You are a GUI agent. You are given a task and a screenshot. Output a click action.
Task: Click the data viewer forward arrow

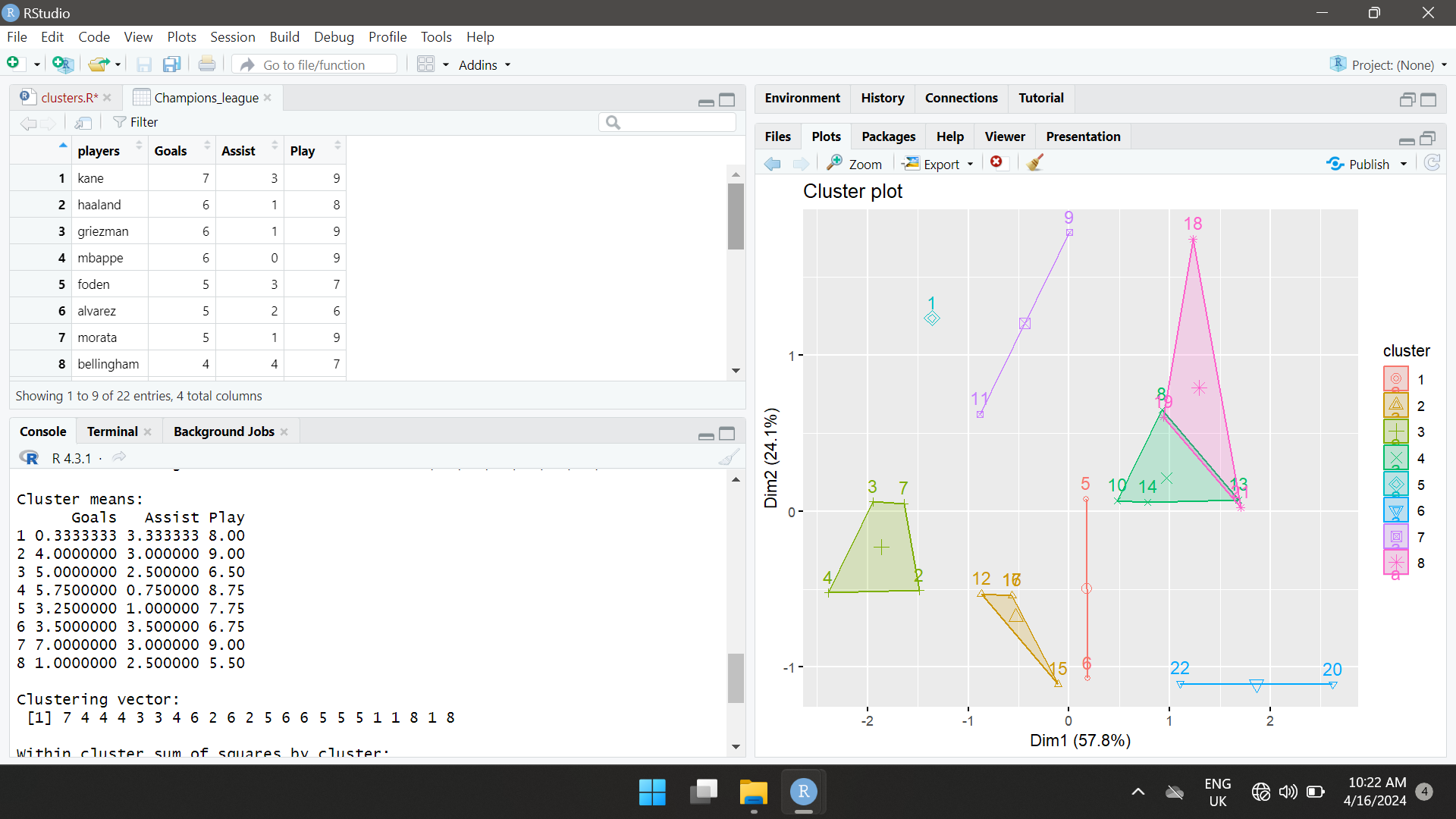pyautogui.click(x=48, y=123)
